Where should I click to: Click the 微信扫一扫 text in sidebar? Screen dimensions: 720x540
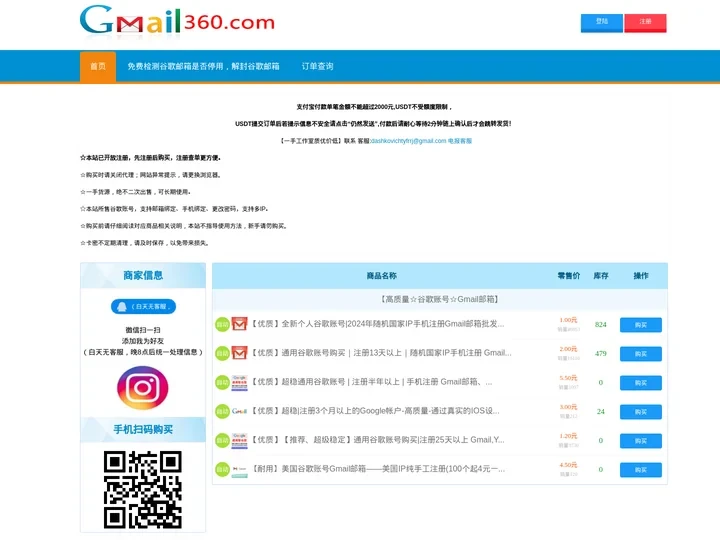click(143, 330)
